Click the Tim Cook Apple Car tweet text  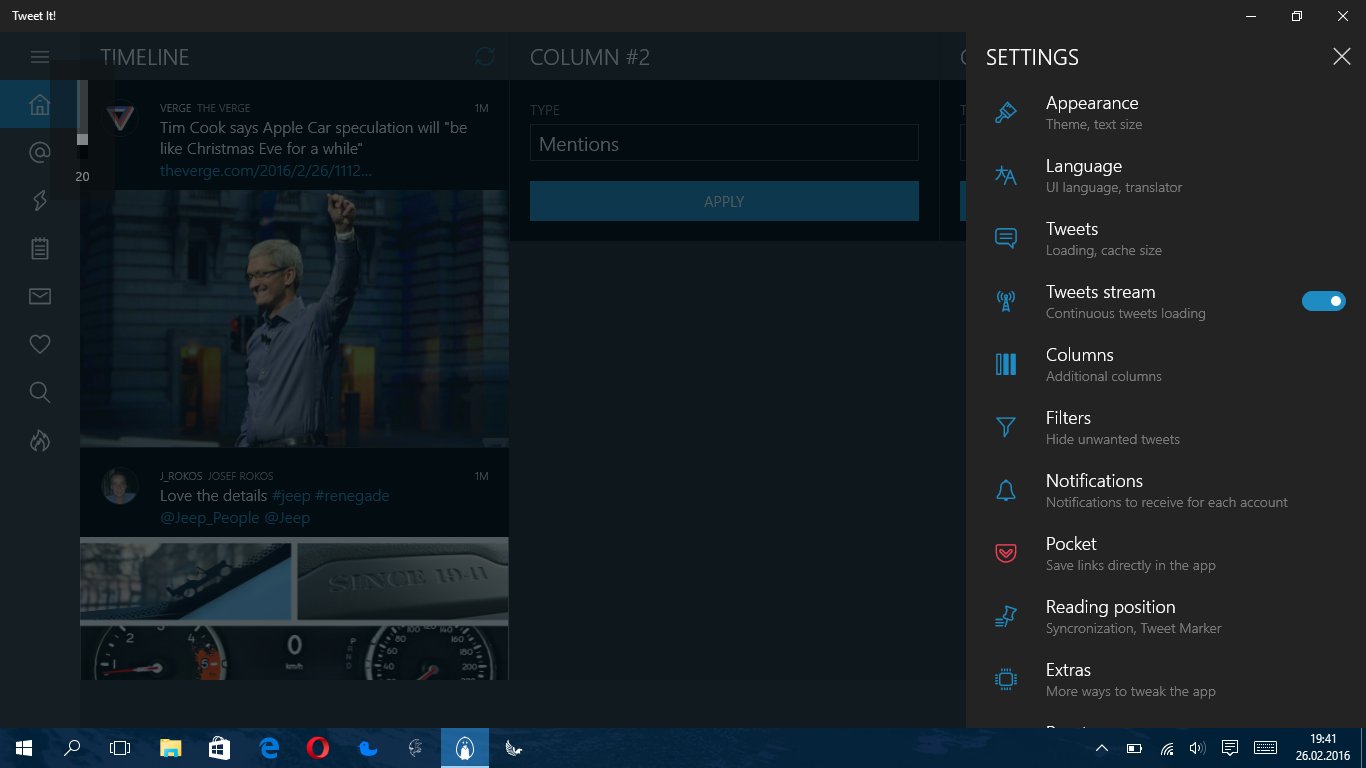tap(313, 139)
